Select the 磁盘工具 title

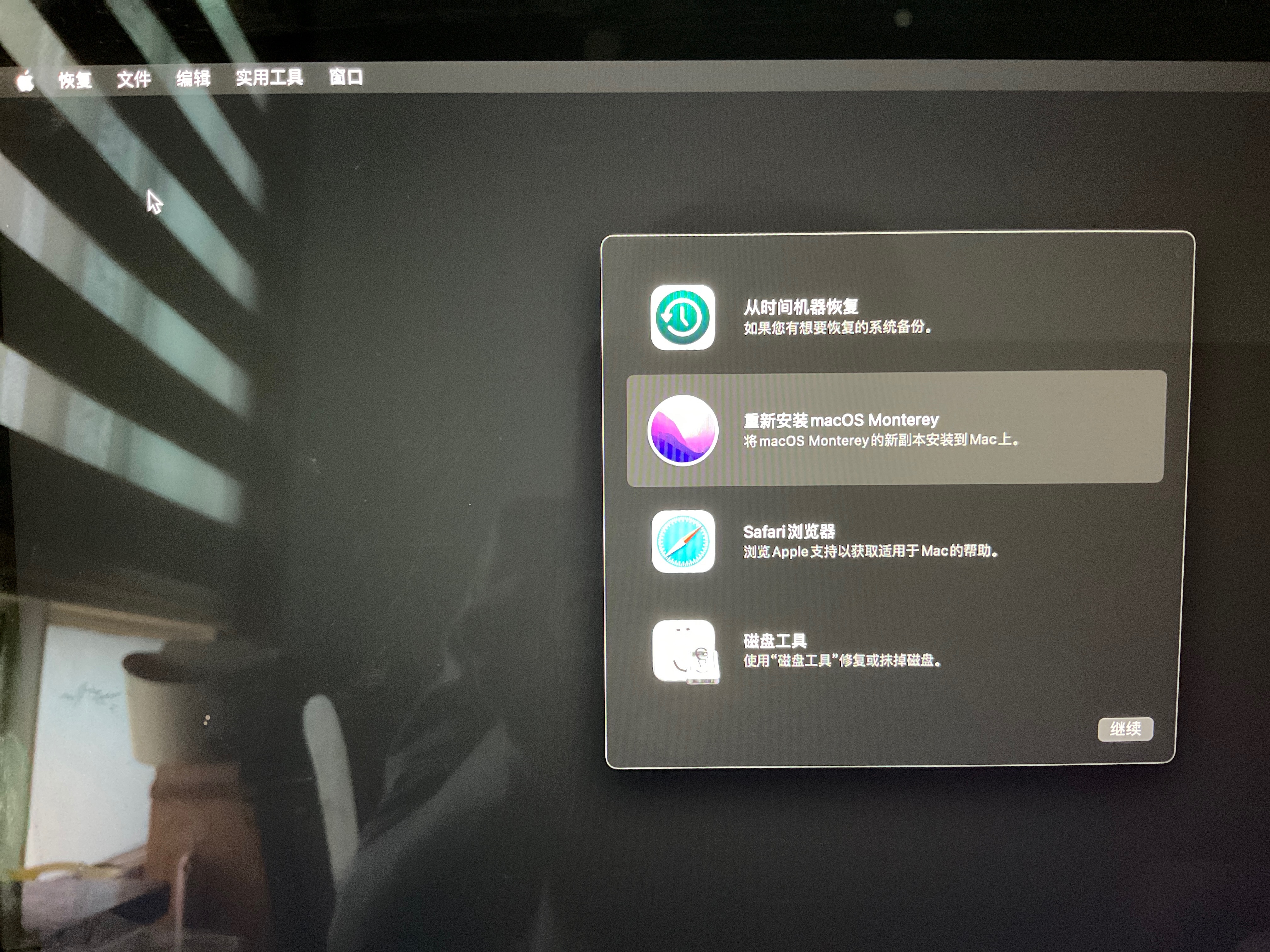[775, 640]
